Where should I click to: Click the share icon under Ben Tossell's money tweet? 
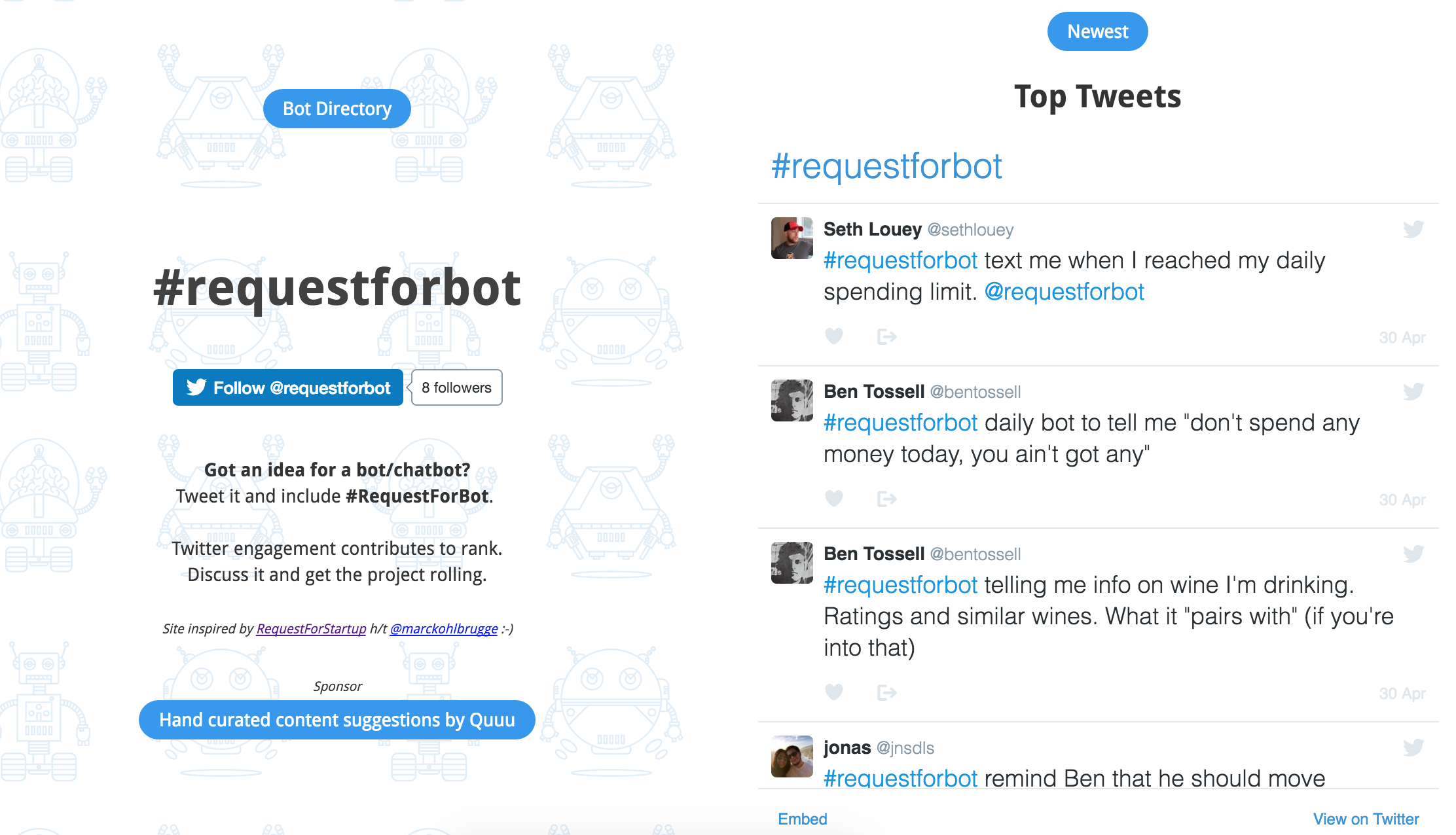tap(886, 499)
